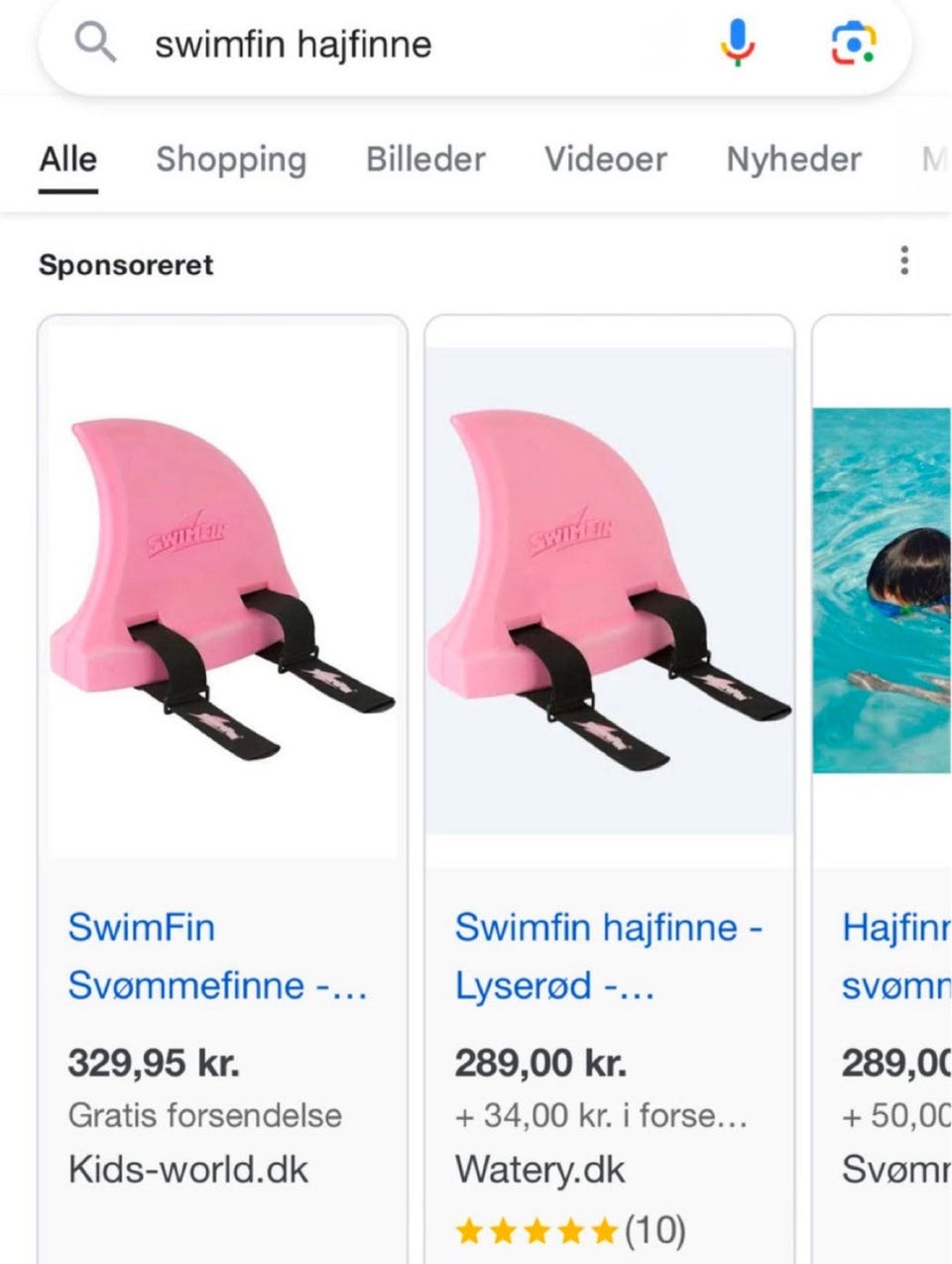The width and height of the screenshot is (952, 1264).
Task: Switch to the Shopping tab
Action: (x=231, y=159)
